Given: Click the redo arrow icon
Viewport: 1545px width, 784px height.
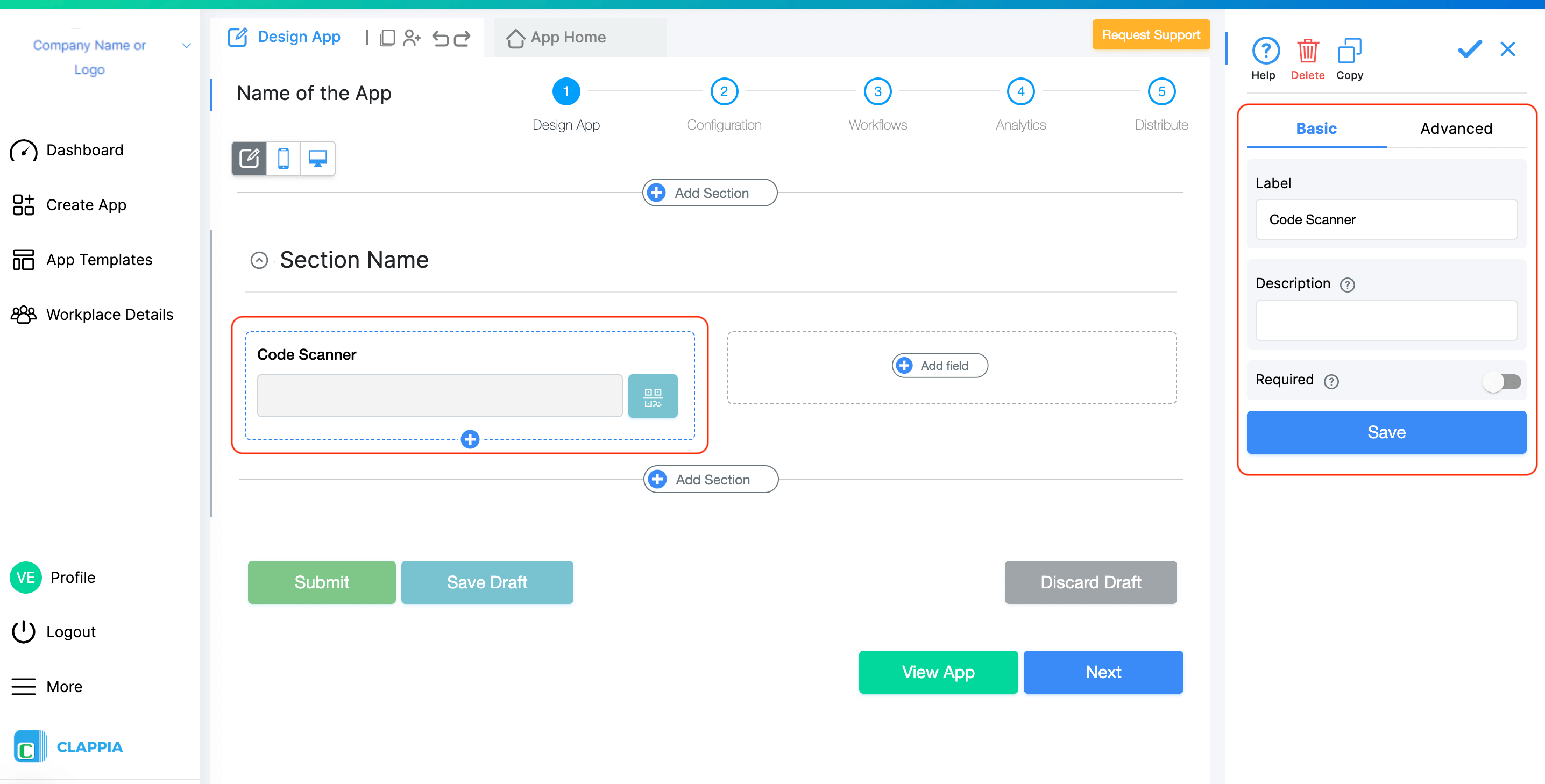Looking at the screenshot, I should (x=462, y=38).
